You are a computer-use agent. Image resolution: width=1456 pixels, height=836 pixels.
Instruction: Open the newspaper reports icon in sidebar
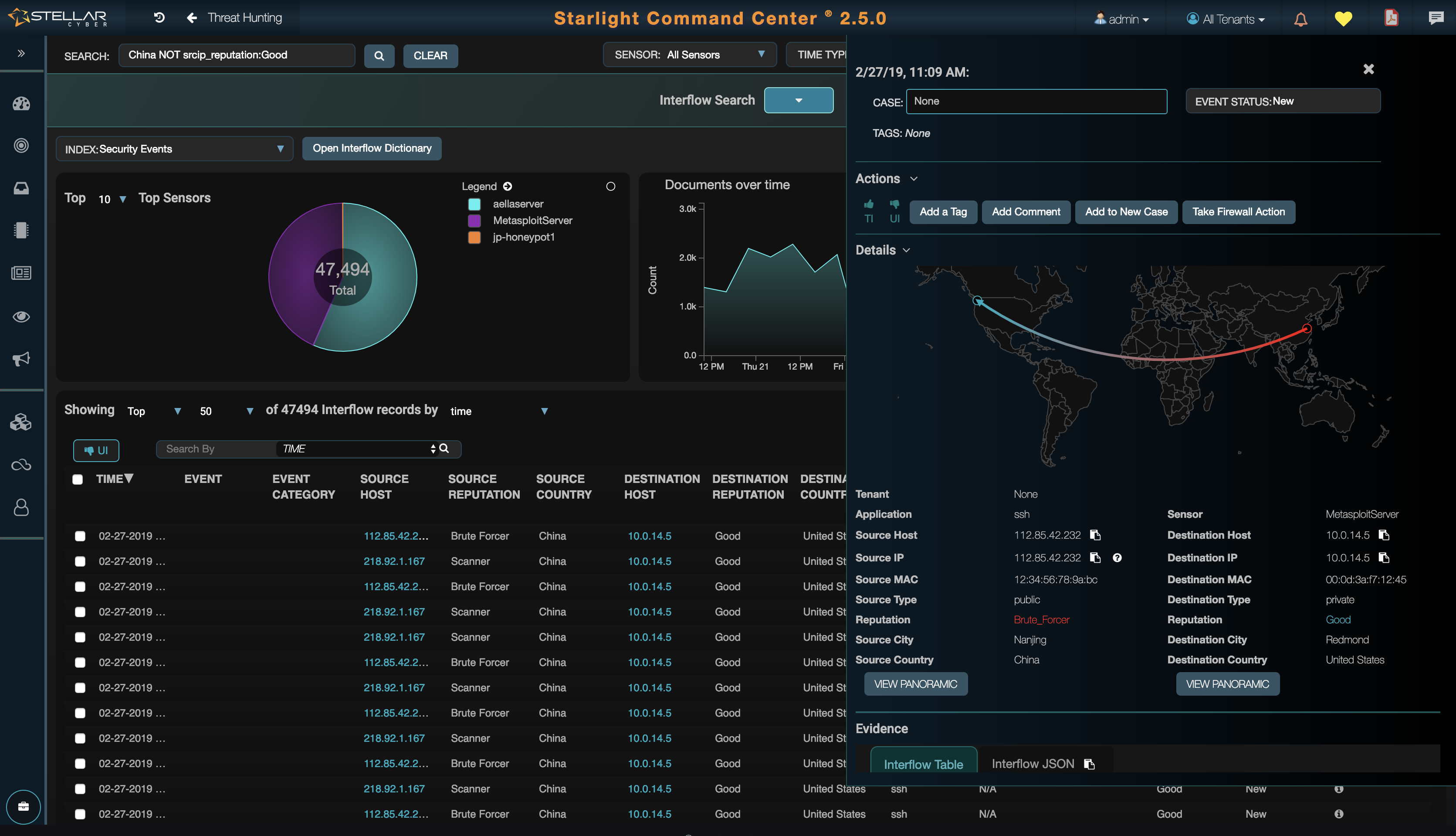click(21, 273)
